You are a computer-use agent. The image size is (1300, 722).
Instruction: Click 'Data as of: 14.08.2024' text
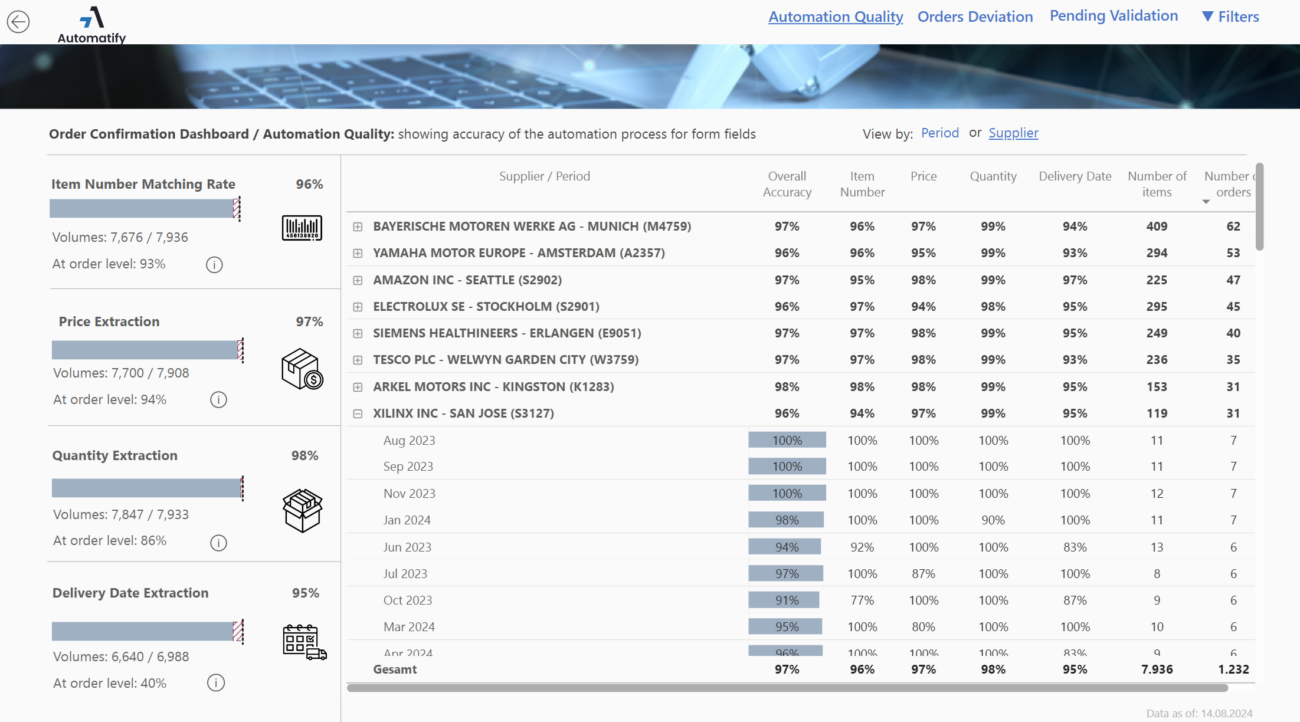click(1201, 713)
